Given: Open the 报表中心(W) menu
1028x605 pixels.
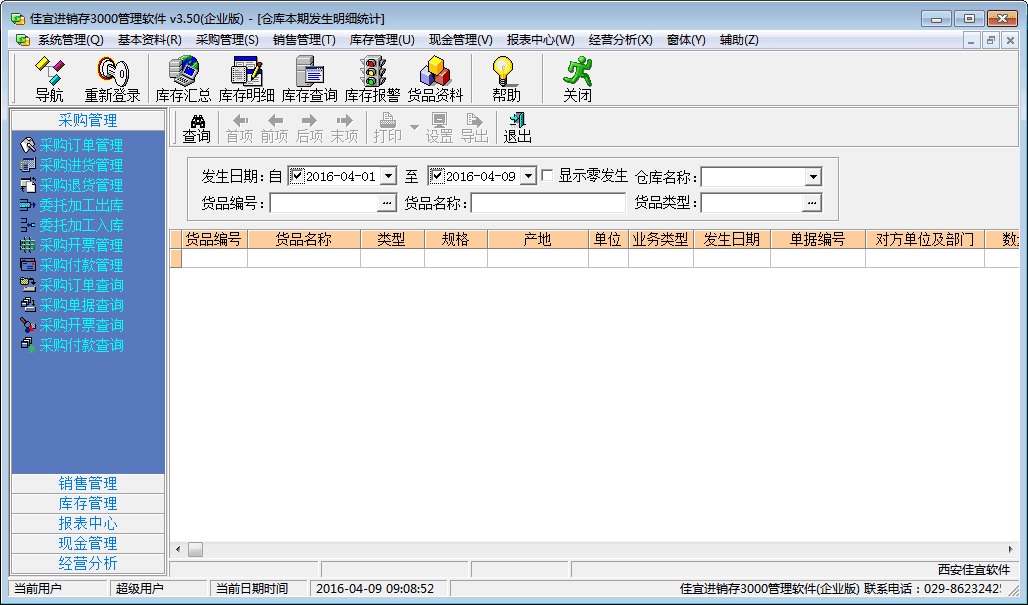Looking at the screenshot, I should click(540, 40).
